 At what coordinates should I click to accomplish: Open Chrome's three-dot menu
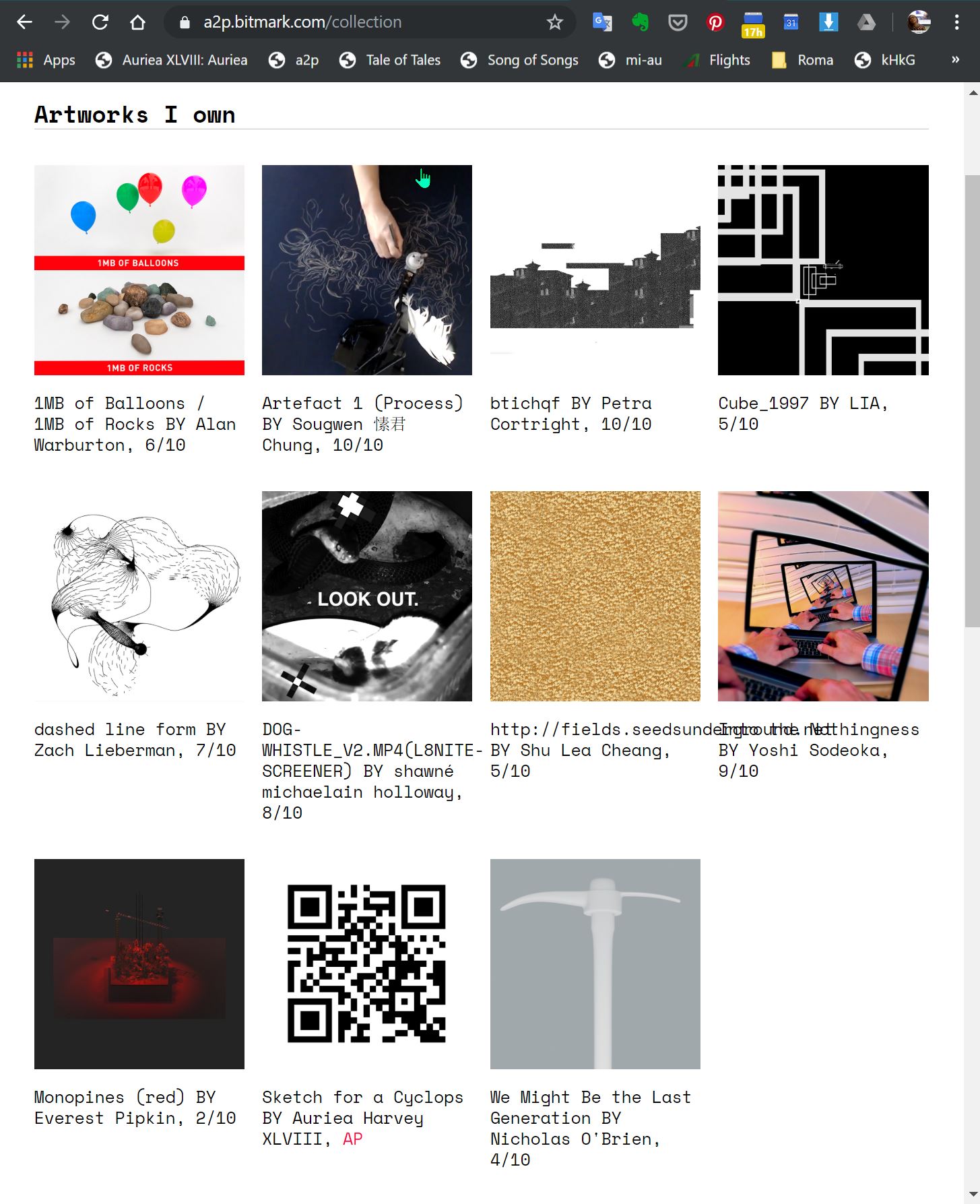[956, 22]
